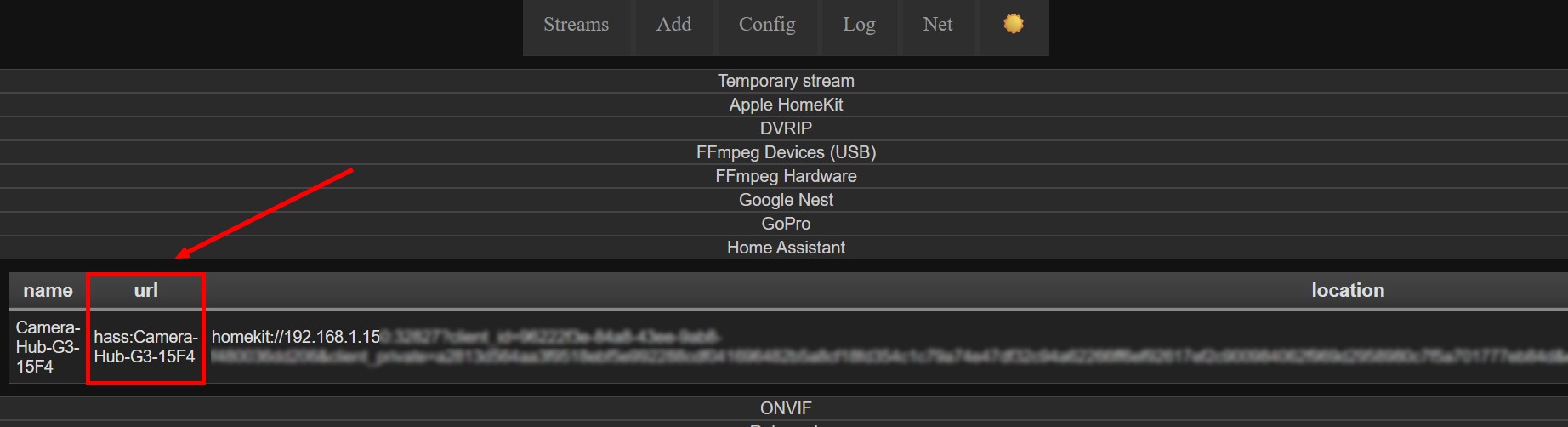Toggle the sun theme icon
Image resolution: width=1568 pixels, height=427 pixels.
click(x=1013, y=24)
